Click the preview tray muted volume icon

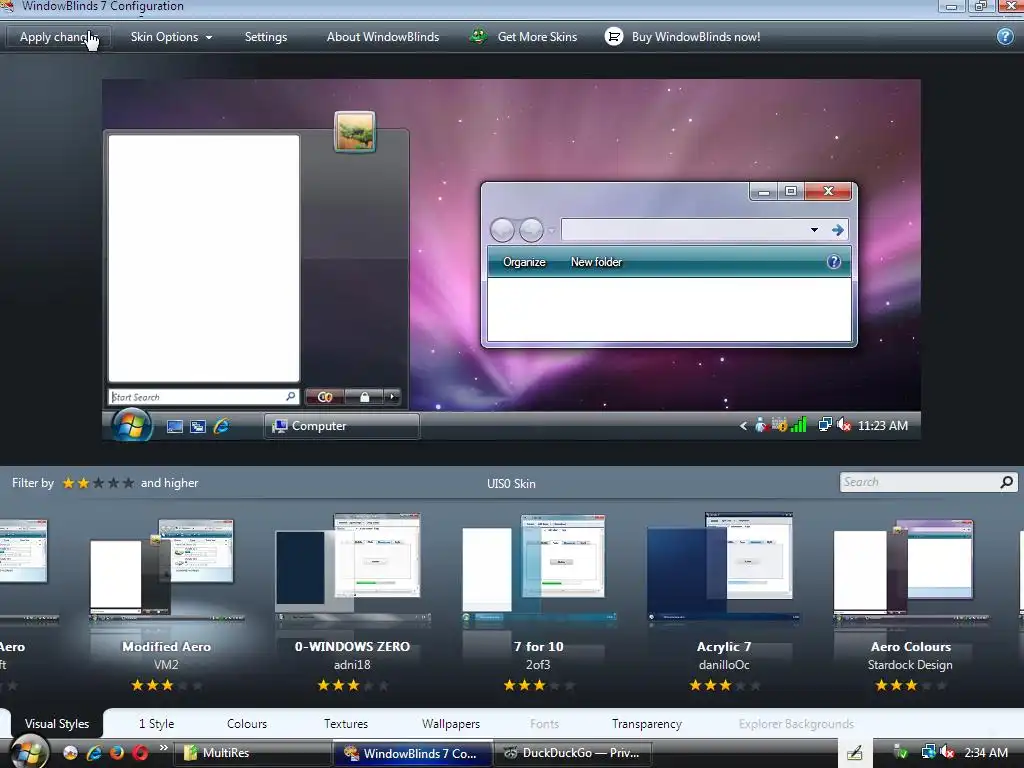844,425
